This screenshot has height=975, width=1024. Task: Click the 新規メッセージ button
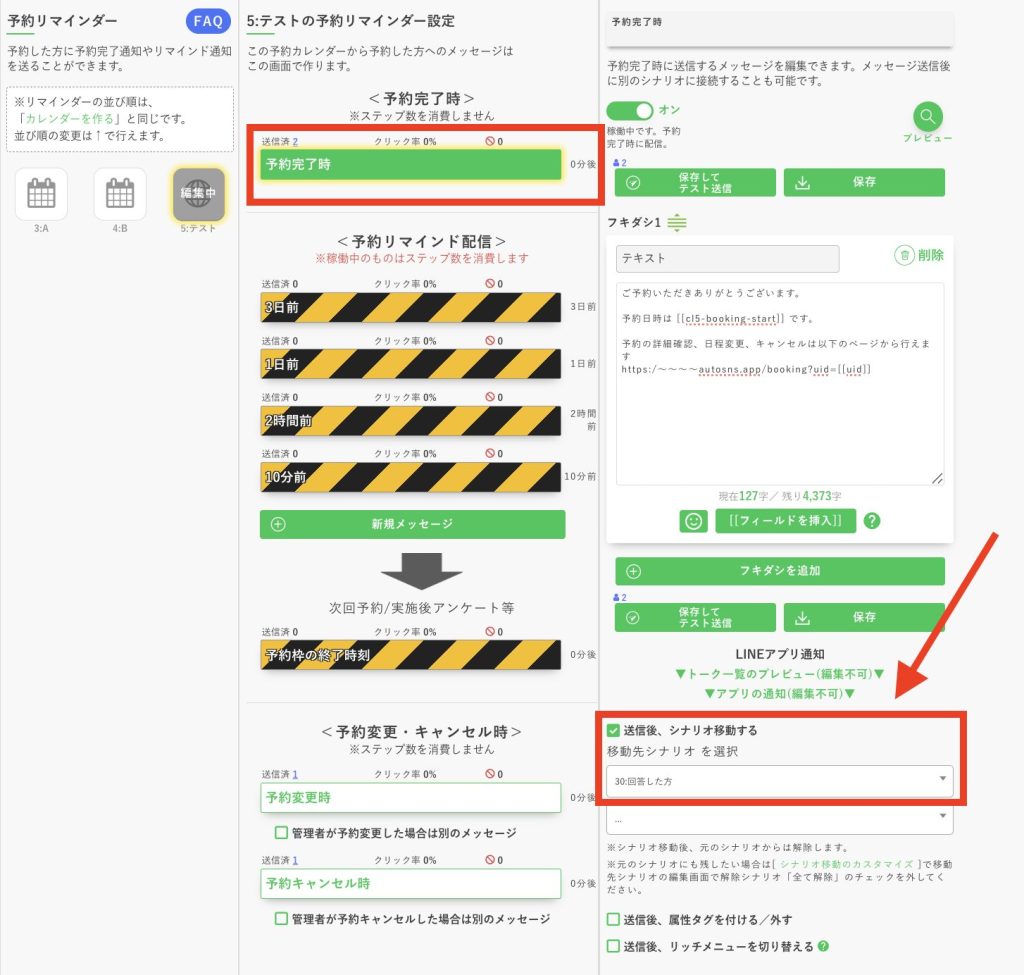click(x=412, y=524)
